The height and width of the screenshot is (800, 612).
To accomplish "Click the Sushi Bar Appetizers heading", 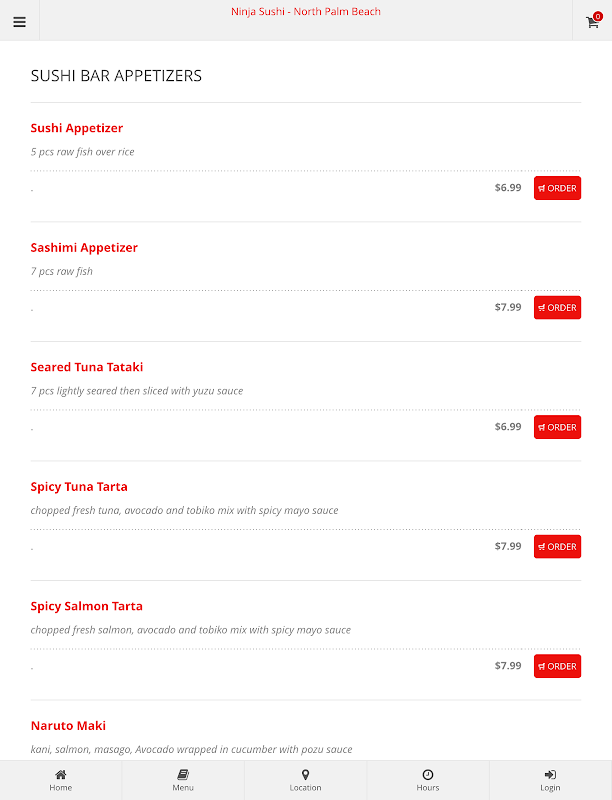I will pyautogui.click(x=116, y=76).
